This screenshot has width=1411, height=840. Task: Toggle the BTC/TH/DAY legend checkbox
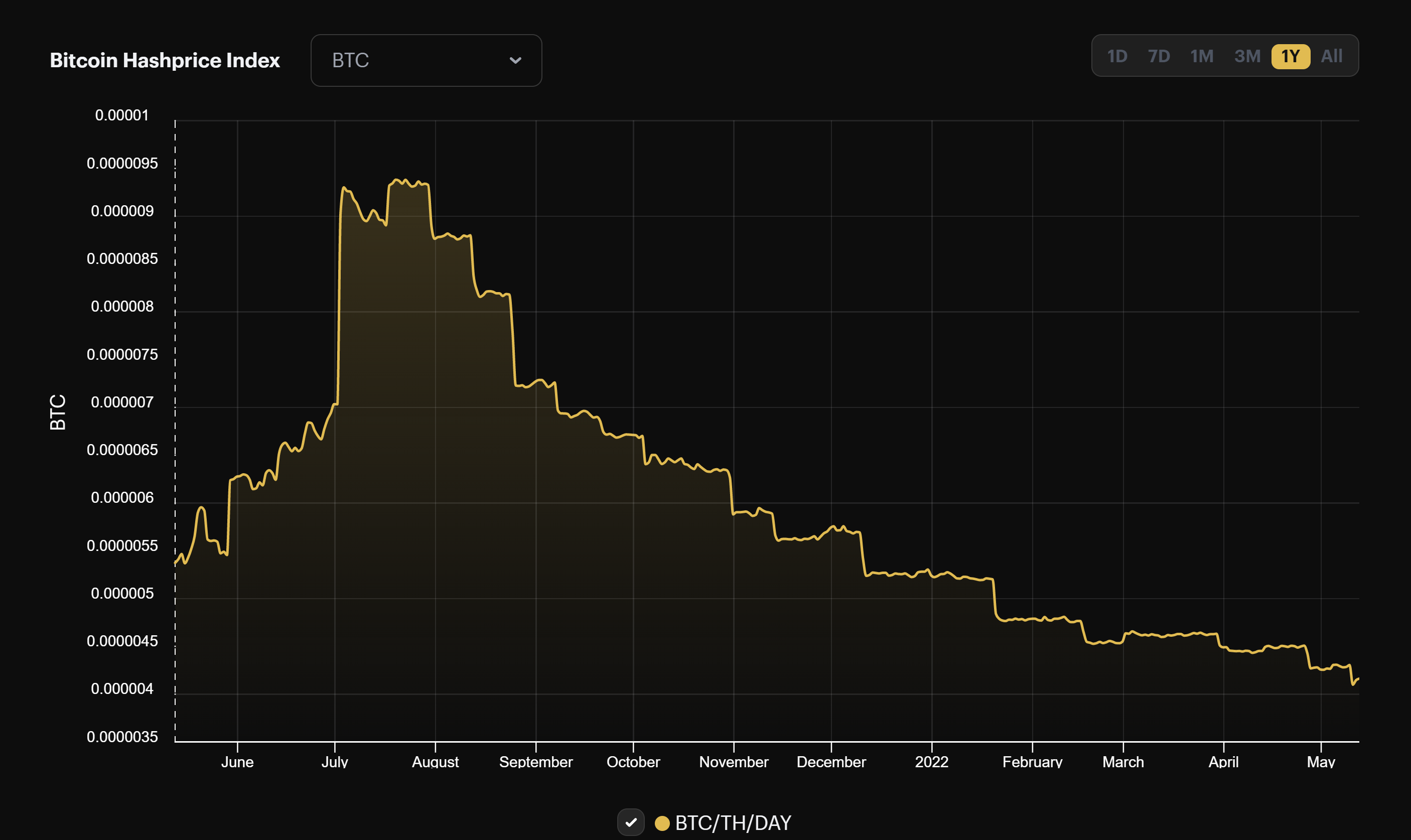pos(631,822)
